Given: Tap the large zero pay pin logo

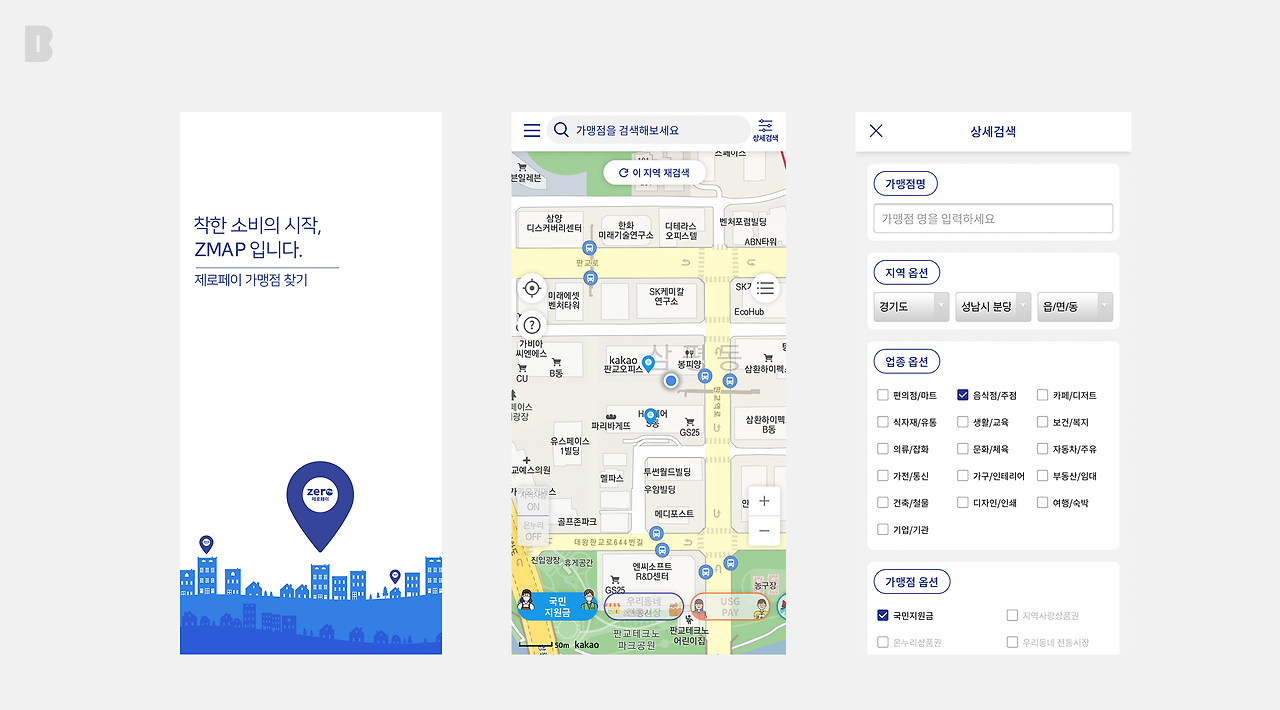Looking at the screenshot, I should point(320,506).
